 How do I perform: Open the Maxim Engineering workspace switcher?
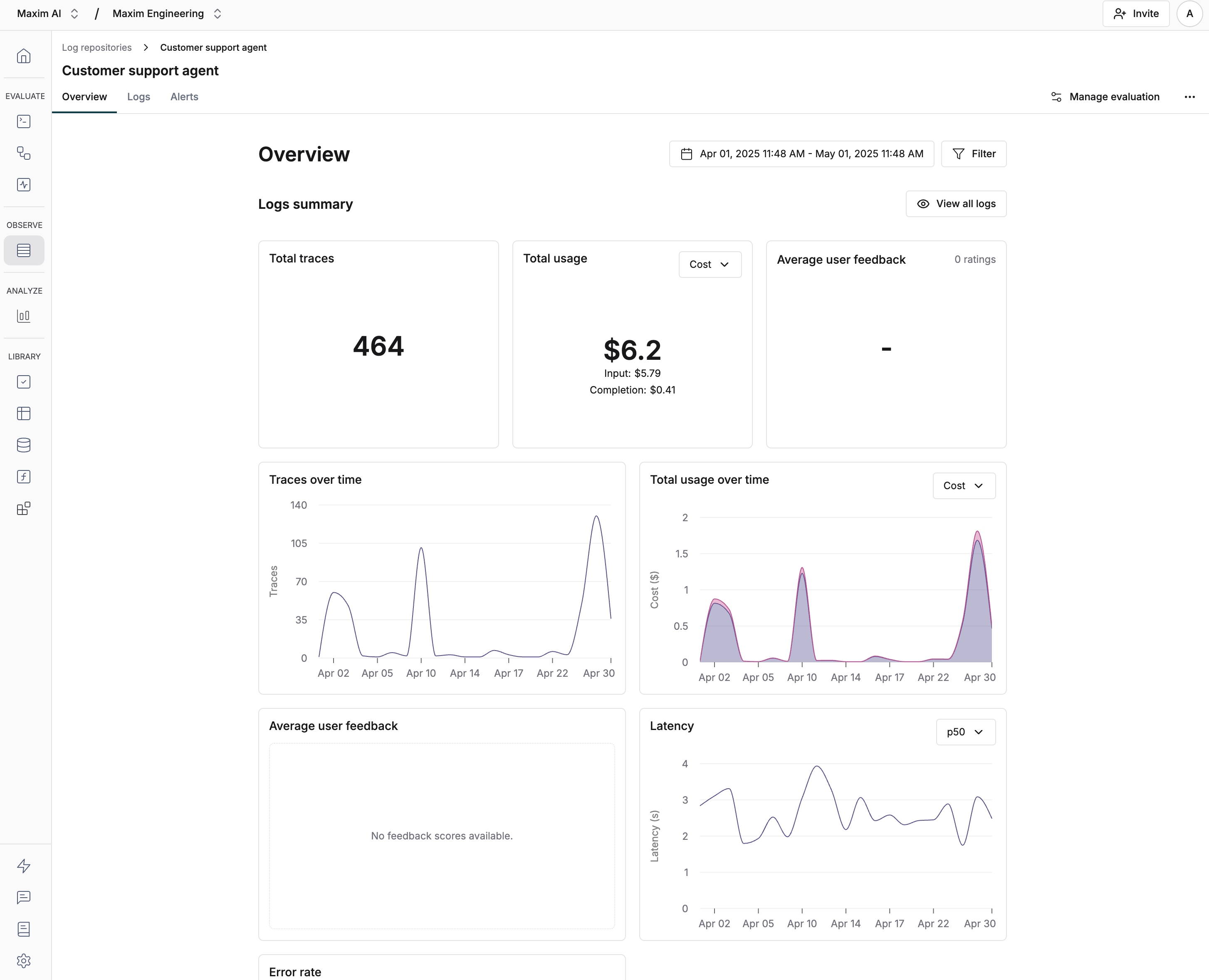[x=166, y=13]
